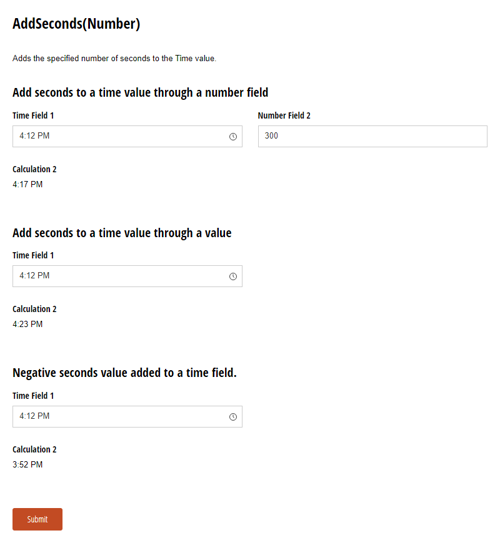
Task: Click the Number Field 2 label
Action: pyautogui.click(x=284, y=115)
